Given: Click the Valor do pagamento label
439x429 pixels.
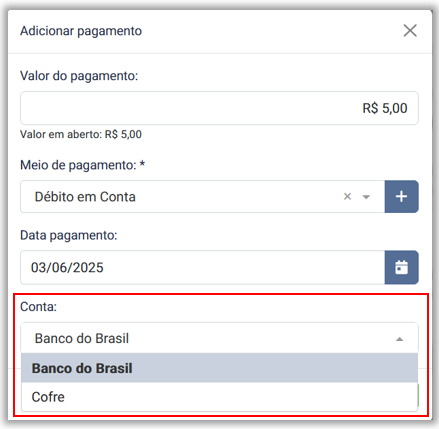Looking at the screenshot, I should [79, 76].
